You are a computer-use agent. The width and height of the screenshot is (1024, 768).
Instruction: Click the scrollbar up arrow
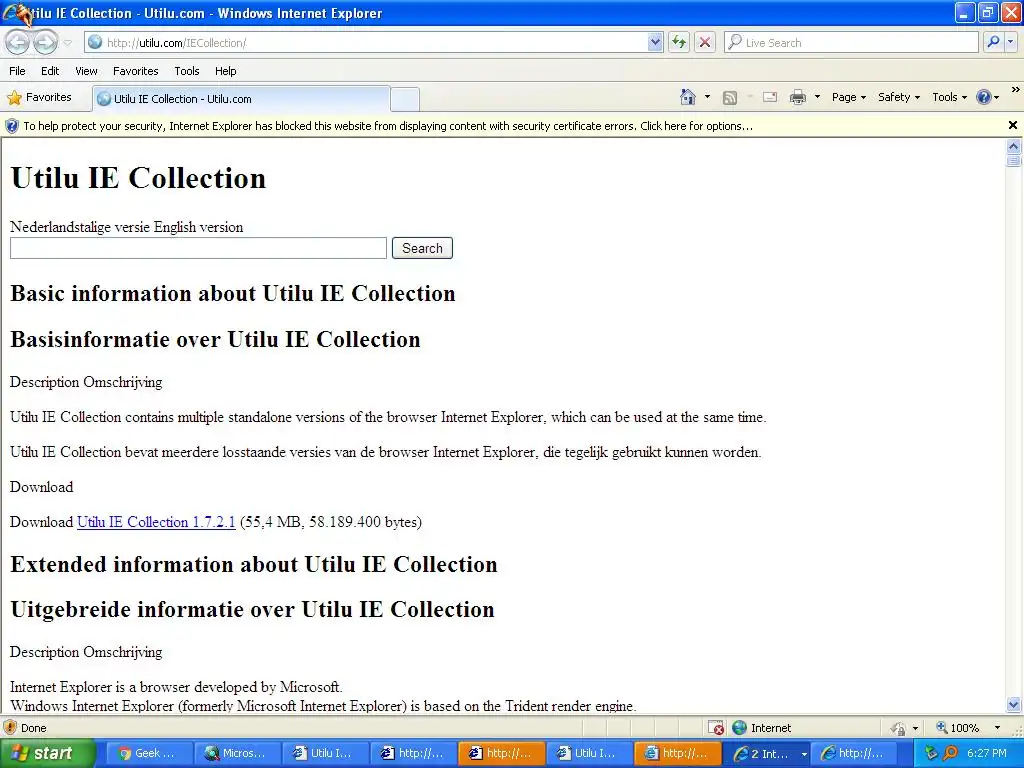[1014, 146]
